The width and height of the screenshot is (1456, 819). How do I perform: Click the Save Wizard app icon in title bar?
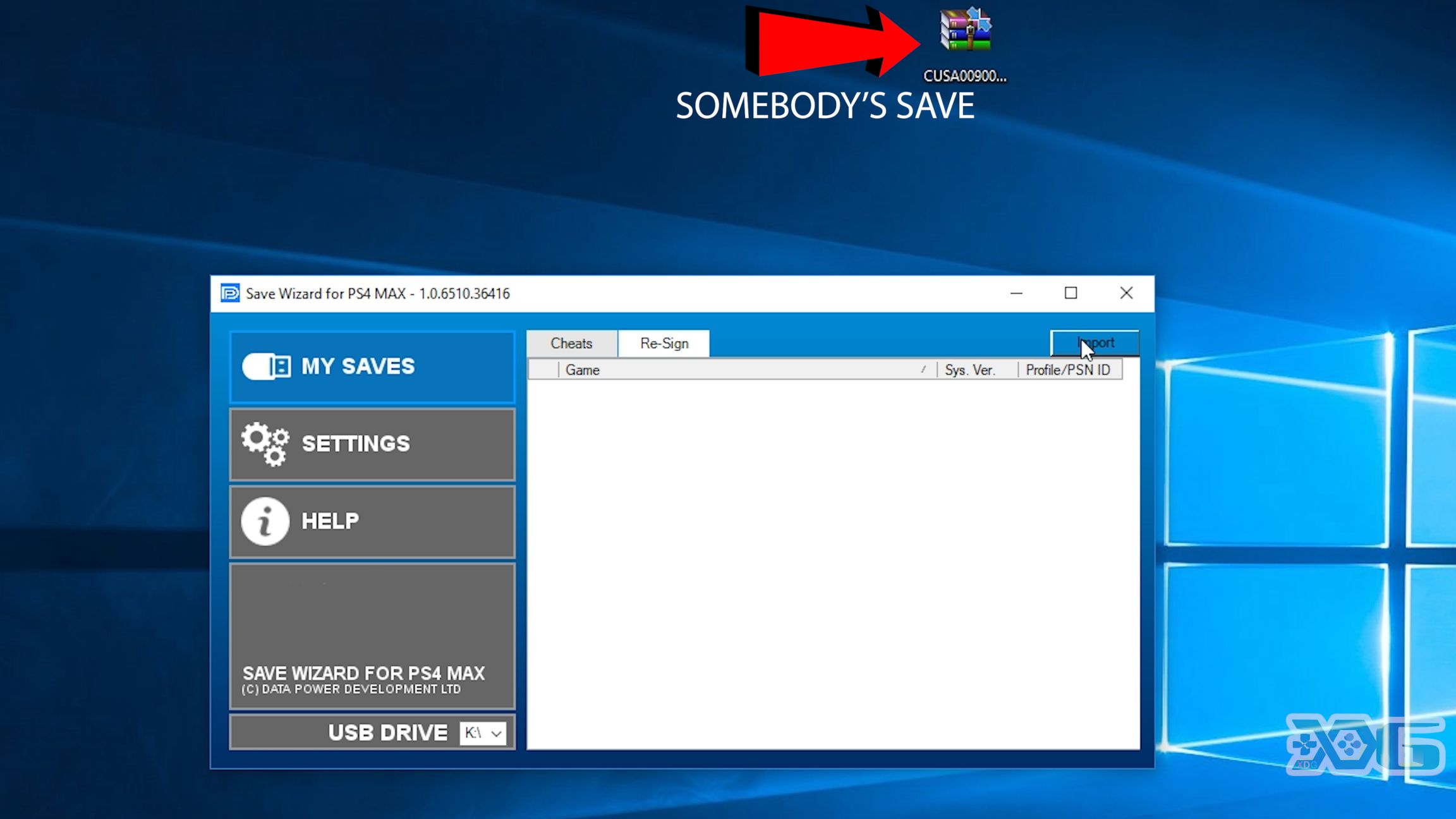pos(230,293)
